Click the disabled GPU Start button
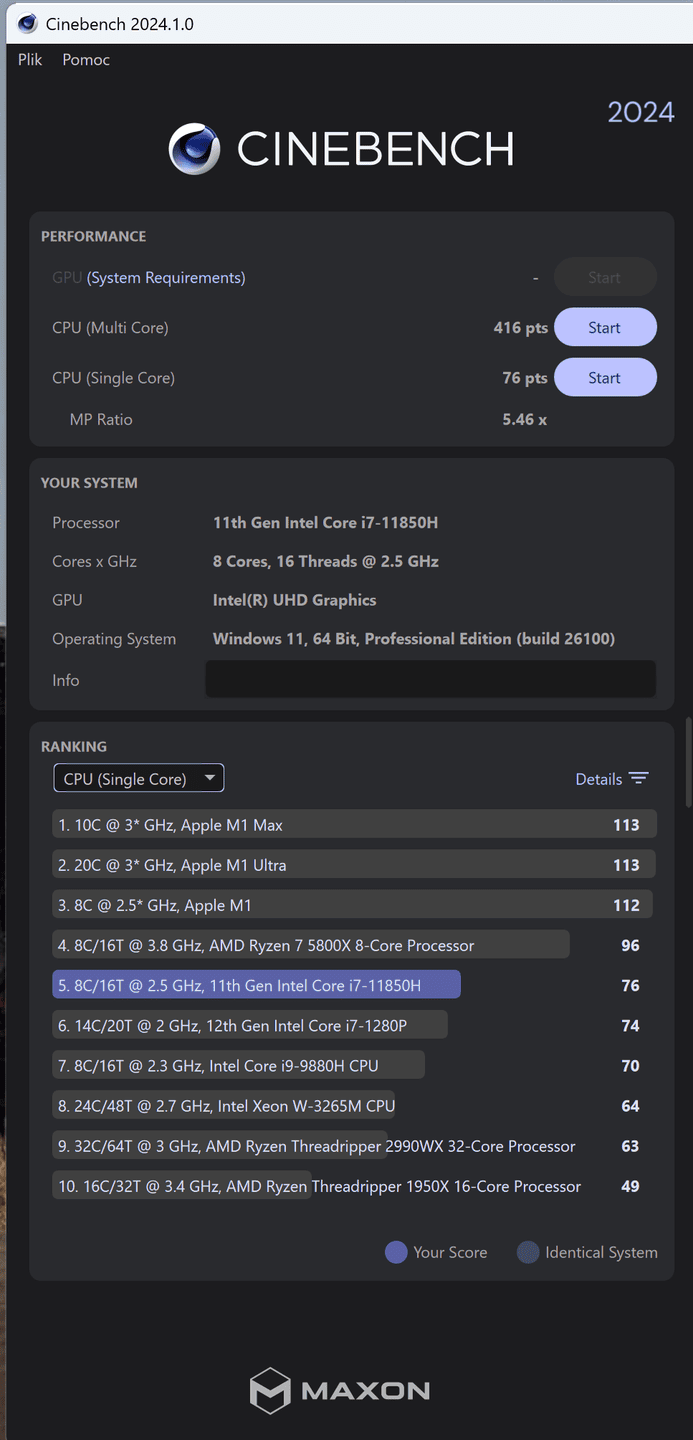This screenshot has height=1440, width=693. [x=605, y=278]
